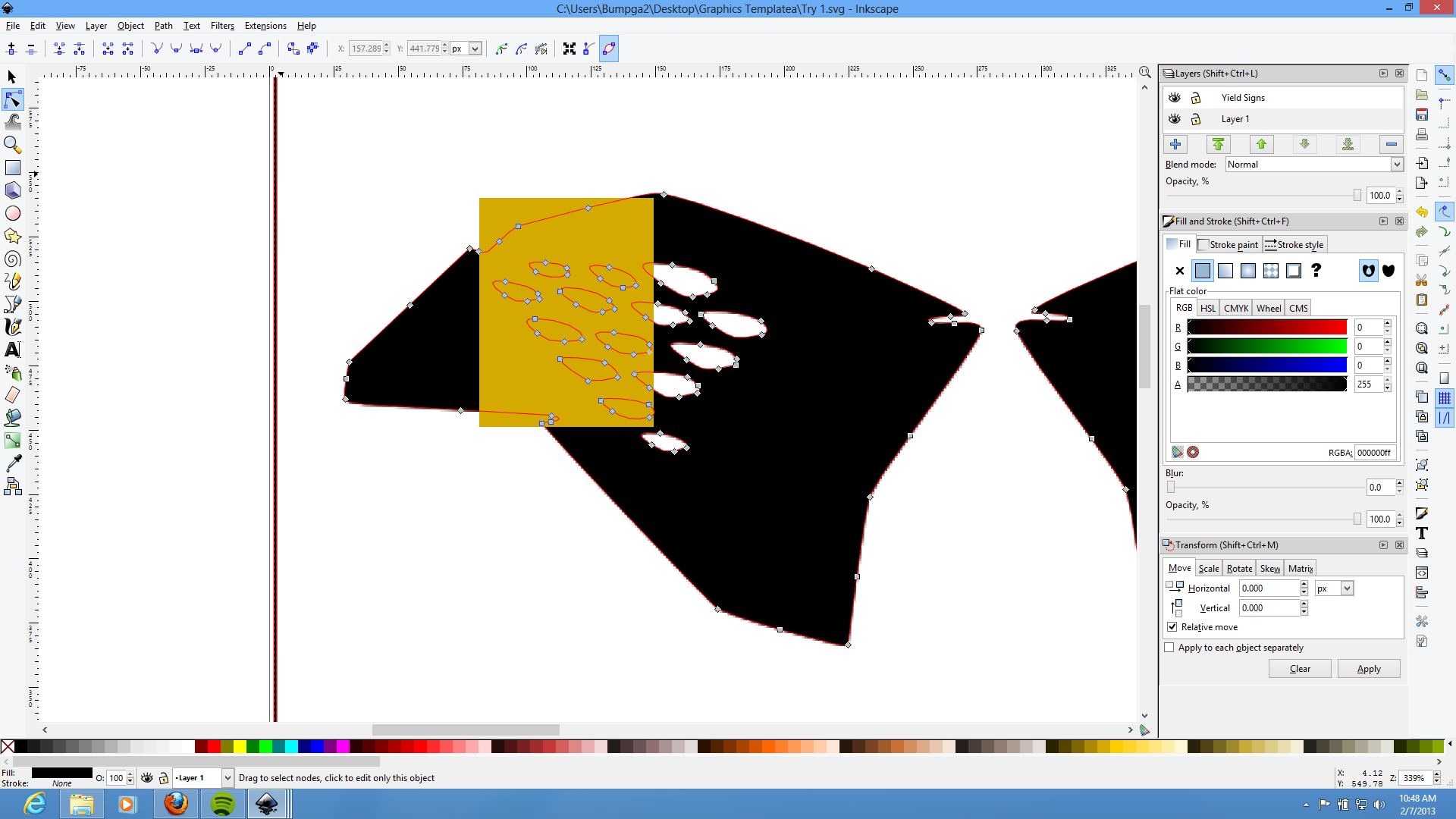This screenshot has width=1456, height=819.
Task: Open the Blend mode dropdown
Action: pos(1395,165)
